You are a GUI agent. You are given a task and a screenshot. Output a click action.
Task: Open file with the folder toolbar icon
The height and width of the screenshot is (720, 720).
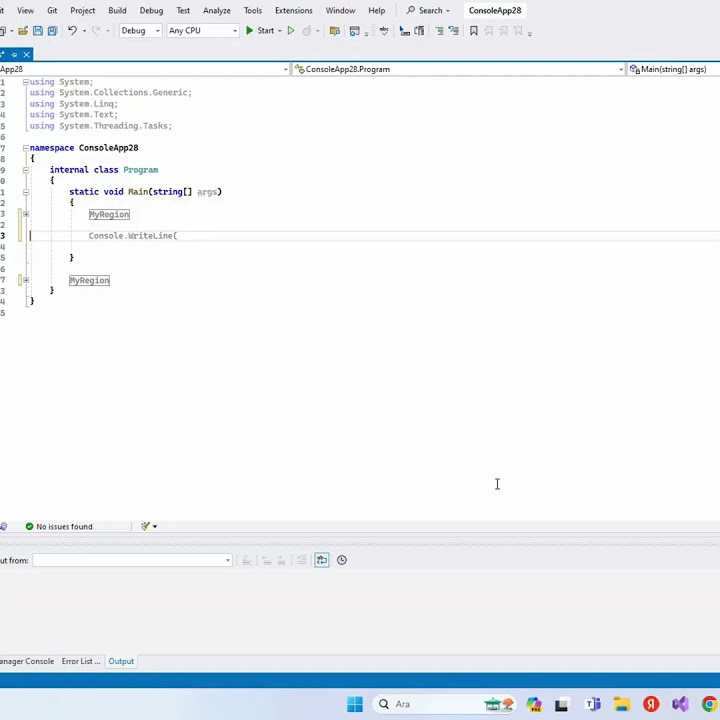tap(23, 31)
